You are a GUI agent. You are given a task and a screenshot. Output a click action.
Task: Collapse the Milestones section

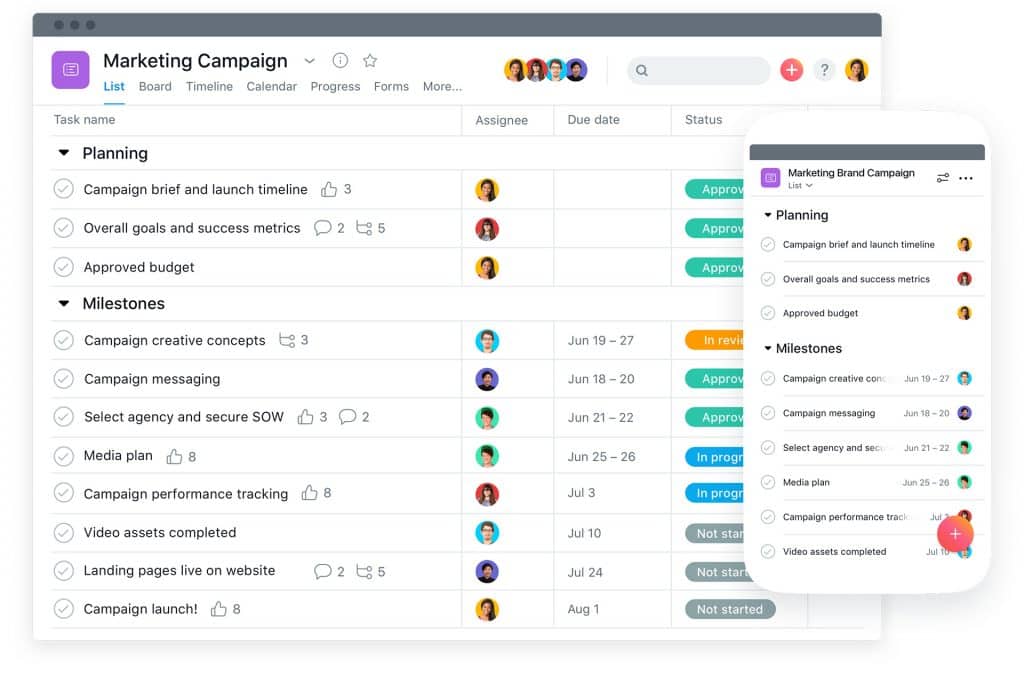click(x=65, y=303)
